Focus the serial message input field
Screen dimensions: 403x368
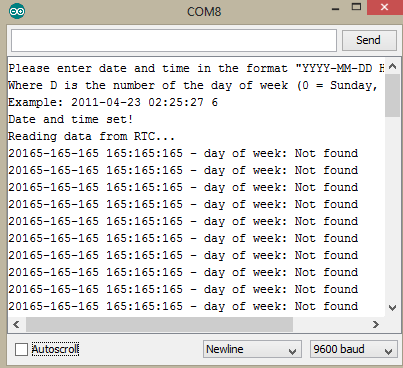174,40
